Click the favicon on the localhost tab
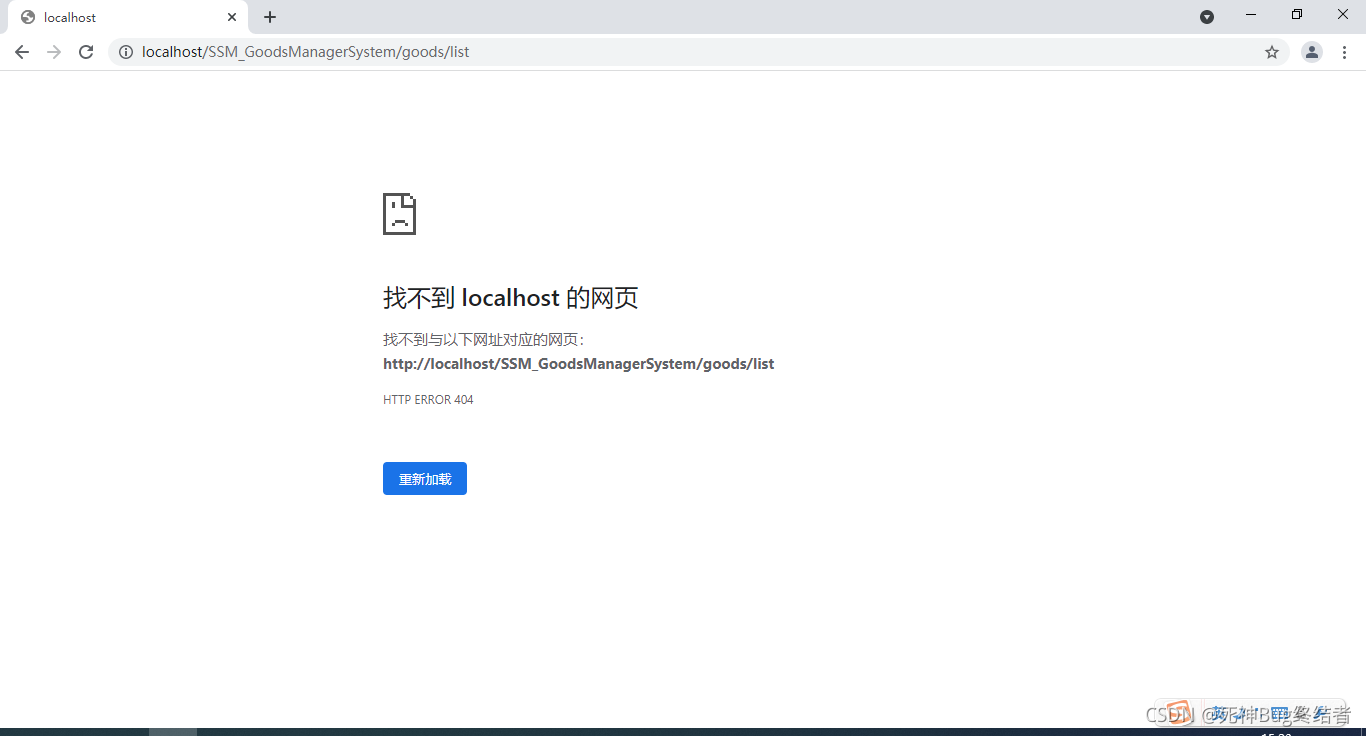Screen dimensions: 1366x736 tap(29, 17)
